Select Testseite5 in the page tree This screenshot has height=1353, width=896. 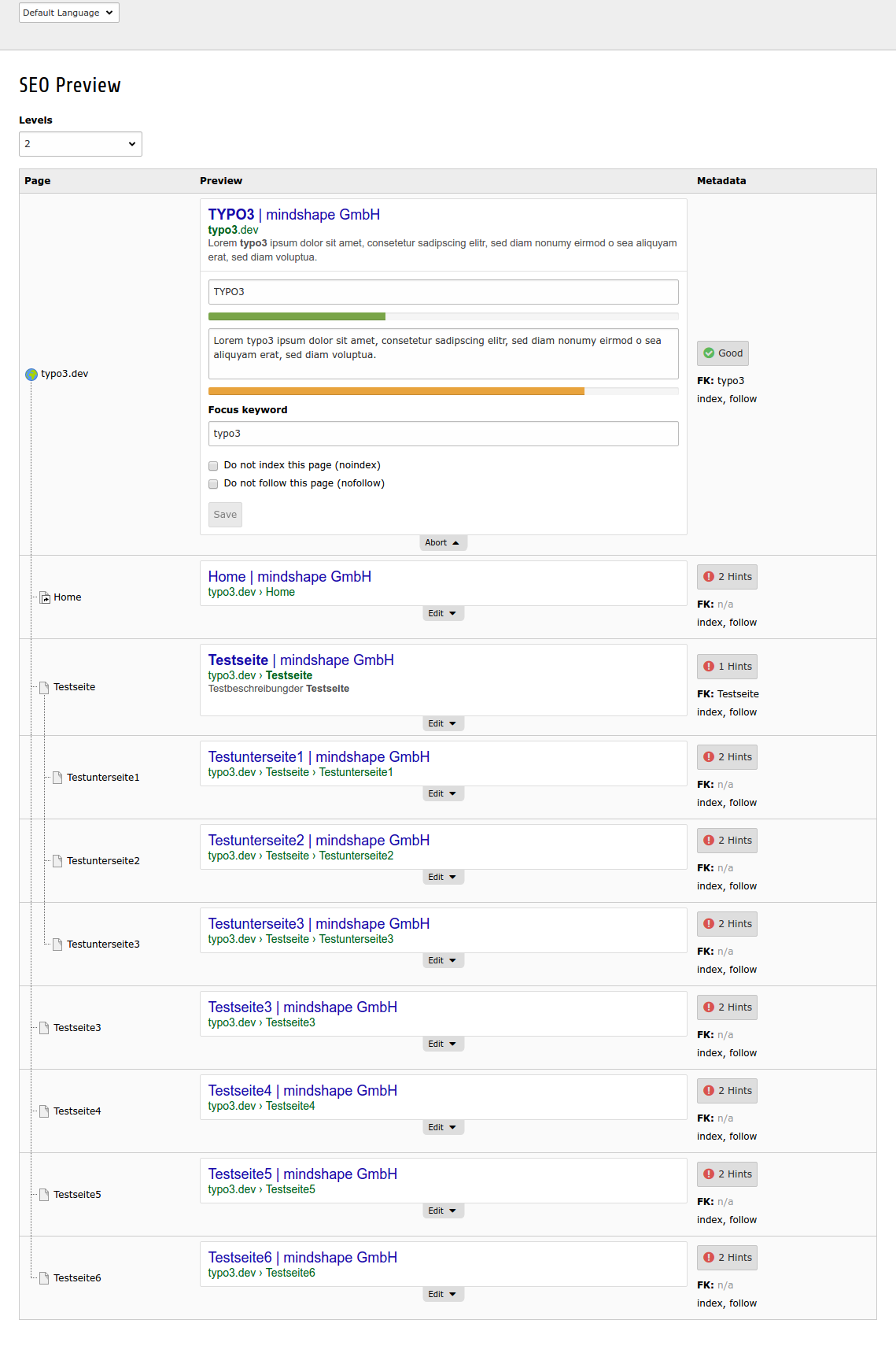[x=77, y=1195]
